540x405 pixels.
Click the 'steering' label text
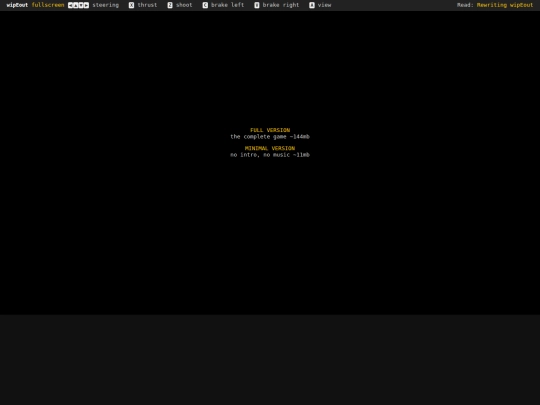point(106,5)
